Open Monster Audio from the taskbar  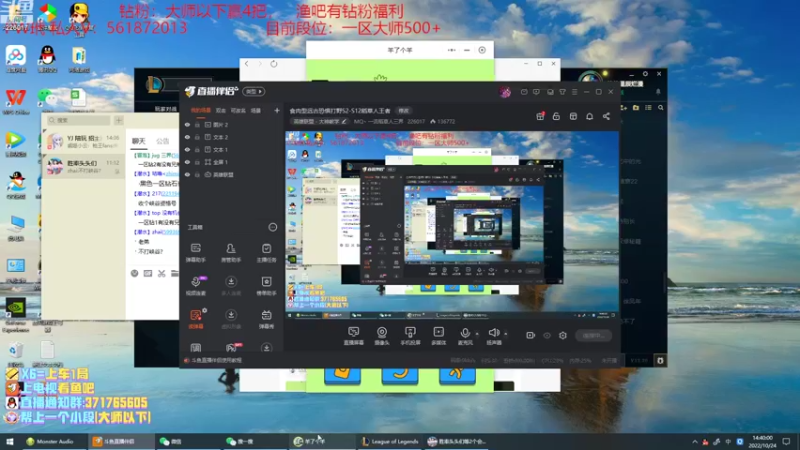pyautogui.click(x=50, y=441)
